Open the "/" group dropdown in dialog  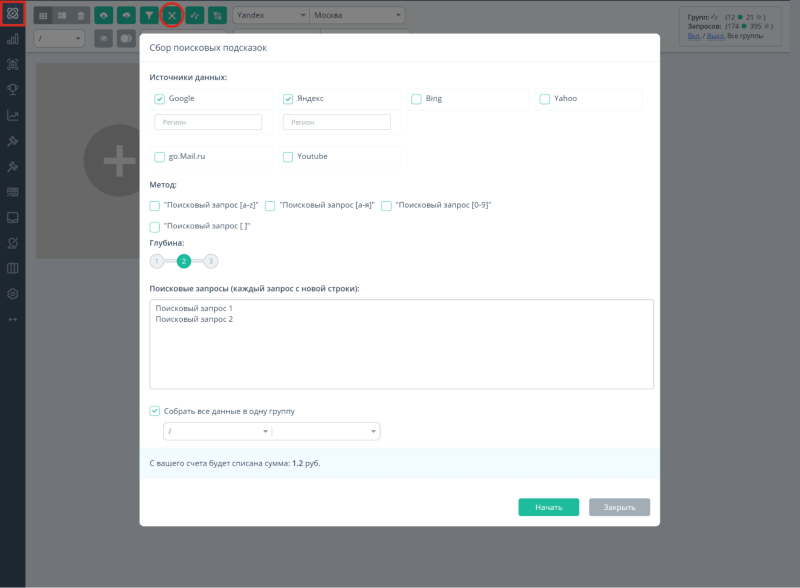pos(217,431)
